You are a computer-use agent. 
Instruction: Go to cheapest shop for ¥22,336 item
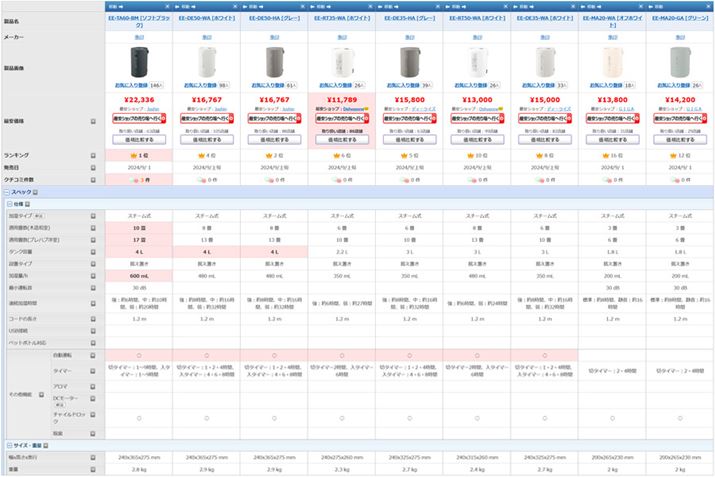pyautogui.click(x=138, y=118)
